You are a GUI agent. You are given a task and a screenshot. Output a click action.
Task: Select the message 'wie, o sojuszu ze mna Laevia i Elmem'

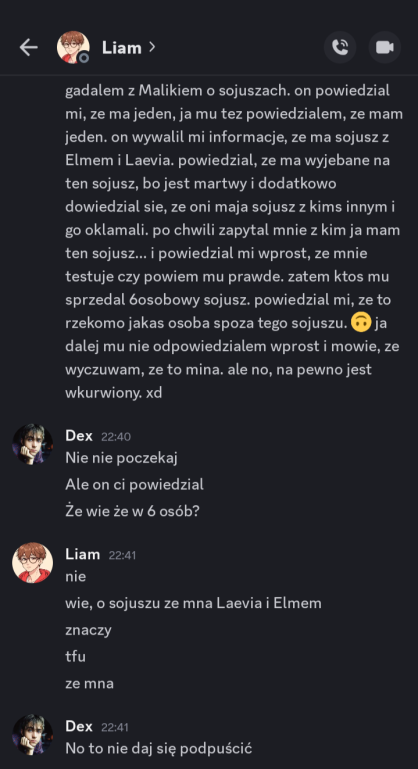pos(193,603)
